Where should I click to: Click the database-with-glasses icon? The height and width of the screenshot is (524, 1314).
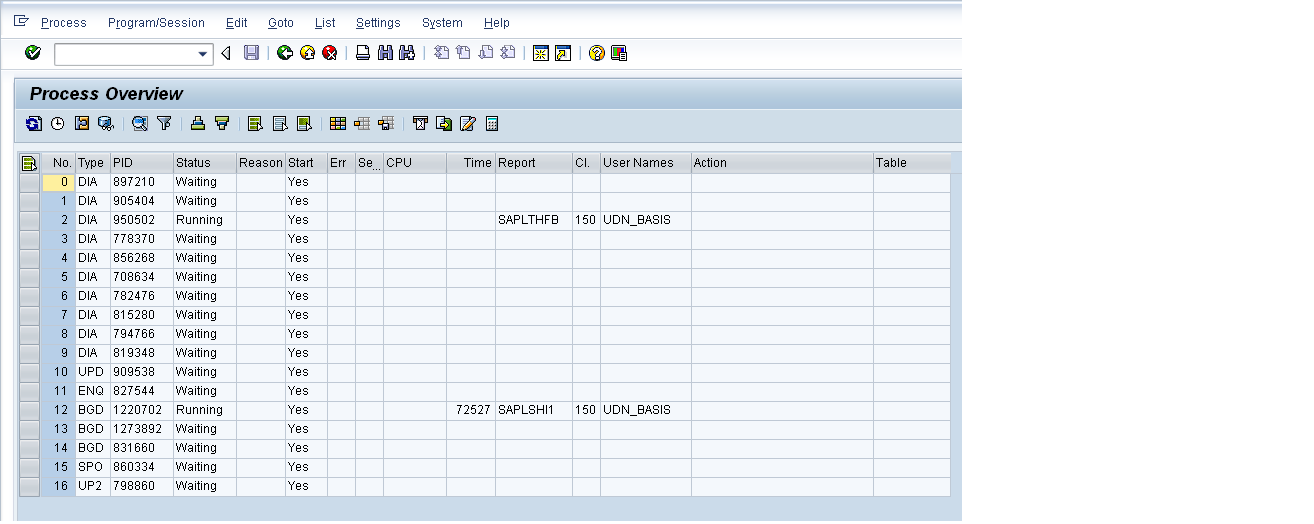click(x=105, y=124)
